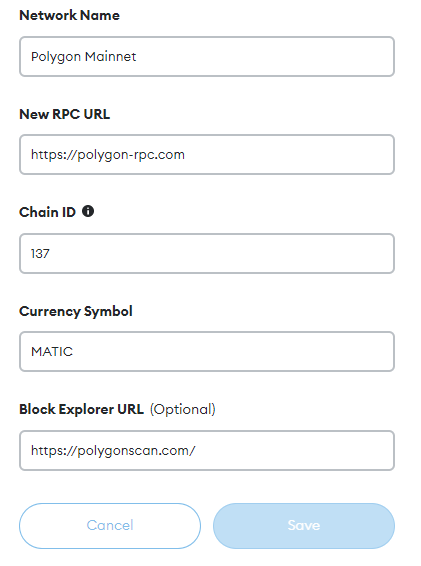Save the Polygon network settings
Image resolution: width=421 pixels, height=566 pixels.
[304, 526]
